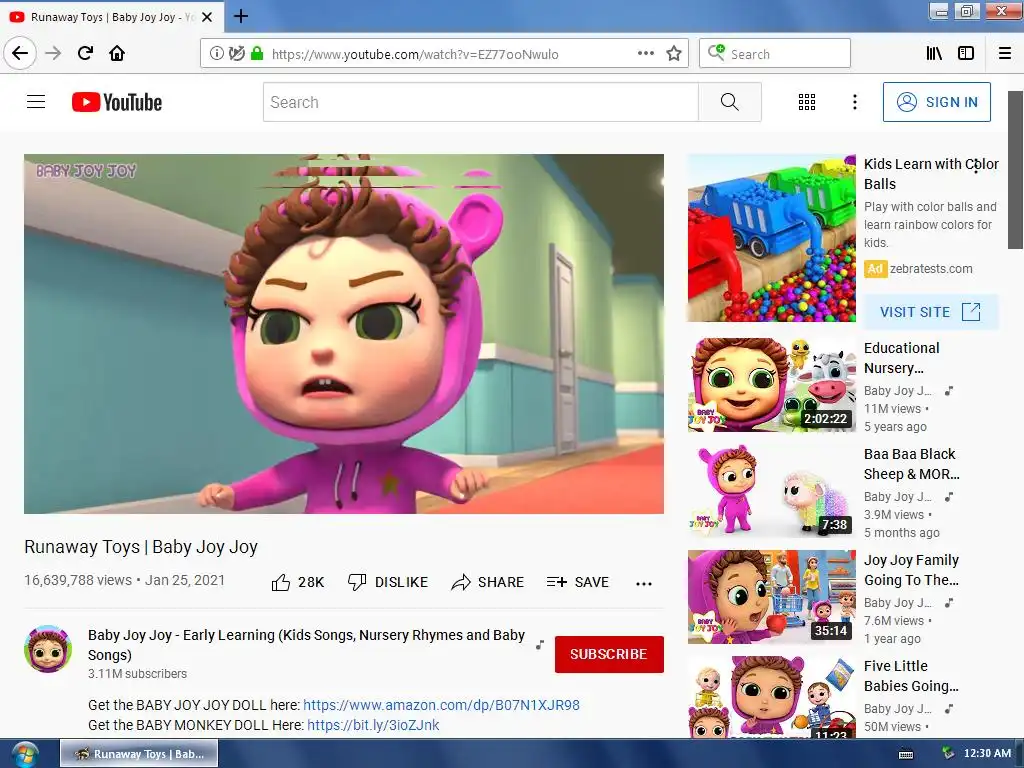The image size is (1024, 768).
Task: Open YouTube settings three-dot menu
Action: (854, 102)
